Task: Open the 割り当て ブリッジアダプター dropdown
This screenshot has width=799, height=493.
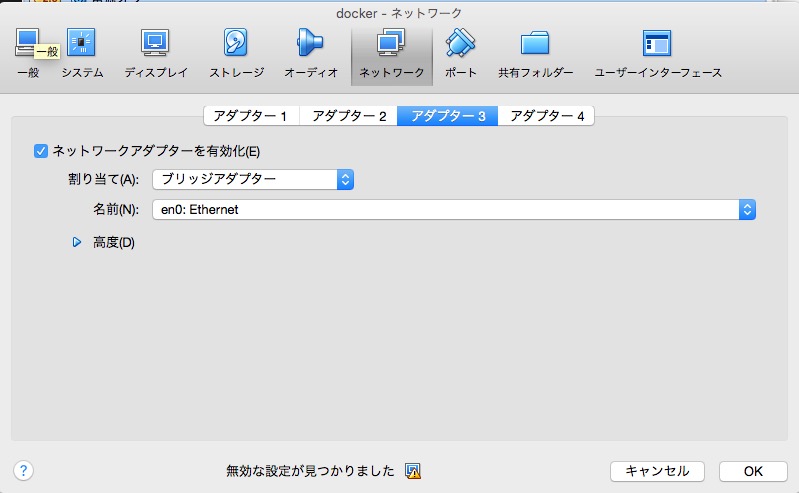Action: click(253, 179)
